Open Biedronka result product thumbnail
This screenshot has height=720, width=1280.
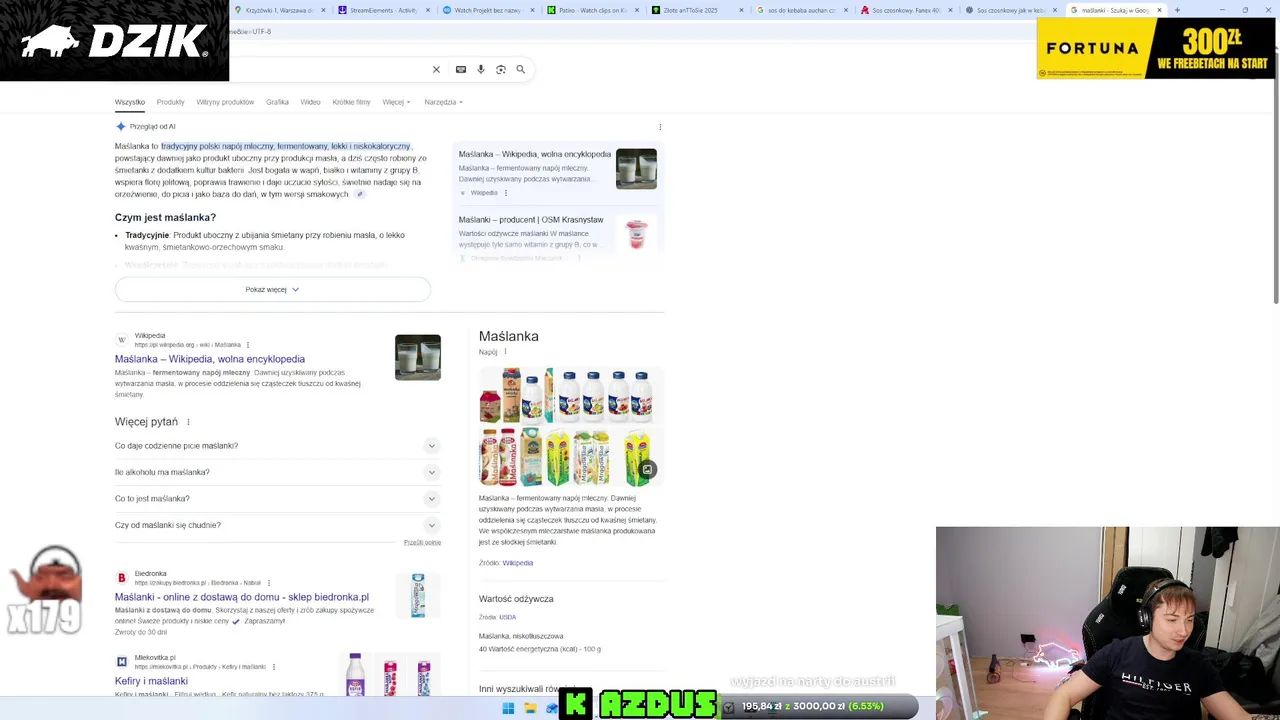click(x=418, y=595)
